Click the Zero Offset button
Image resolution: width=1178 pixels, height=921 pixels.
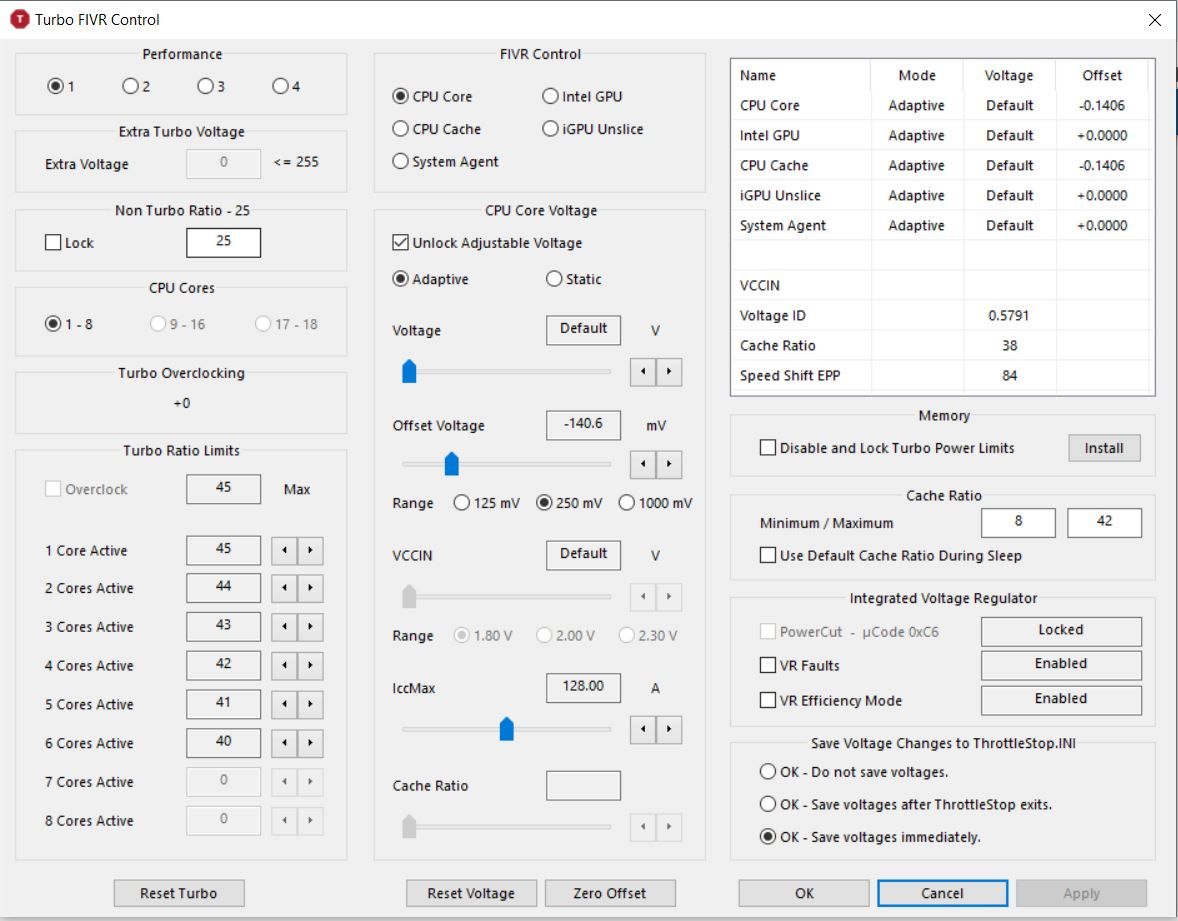tap(609, 893)
